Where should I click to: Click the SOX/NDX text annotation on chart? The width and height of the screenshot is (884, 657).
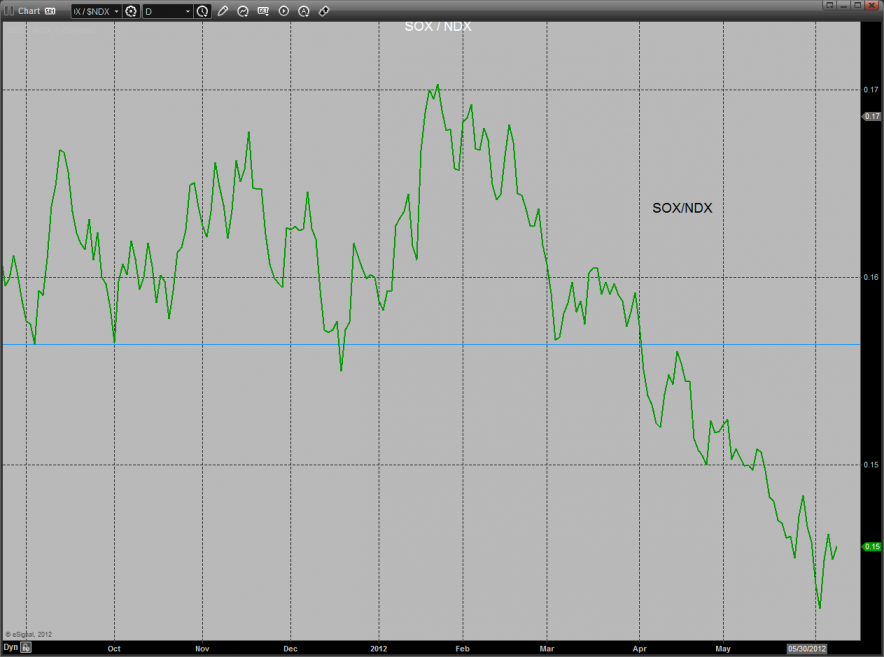[682, 208]
